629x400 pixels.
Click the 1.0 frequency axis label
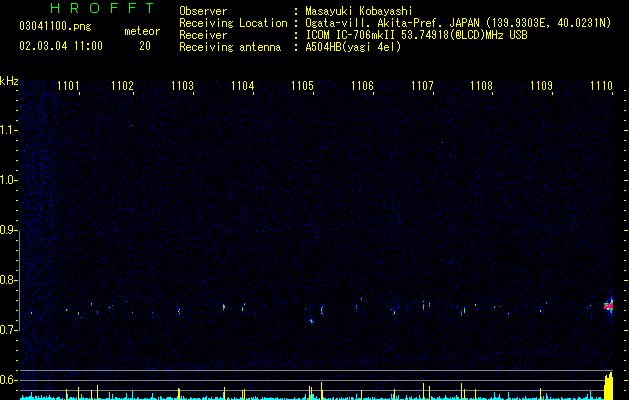(8, 180)
